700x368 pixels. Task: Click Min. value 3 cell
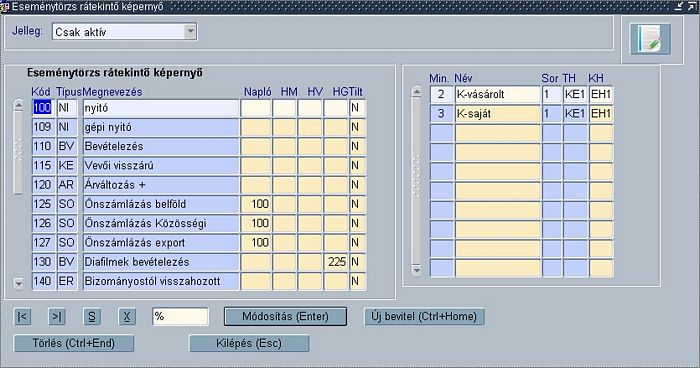click(x=442, y=113)
